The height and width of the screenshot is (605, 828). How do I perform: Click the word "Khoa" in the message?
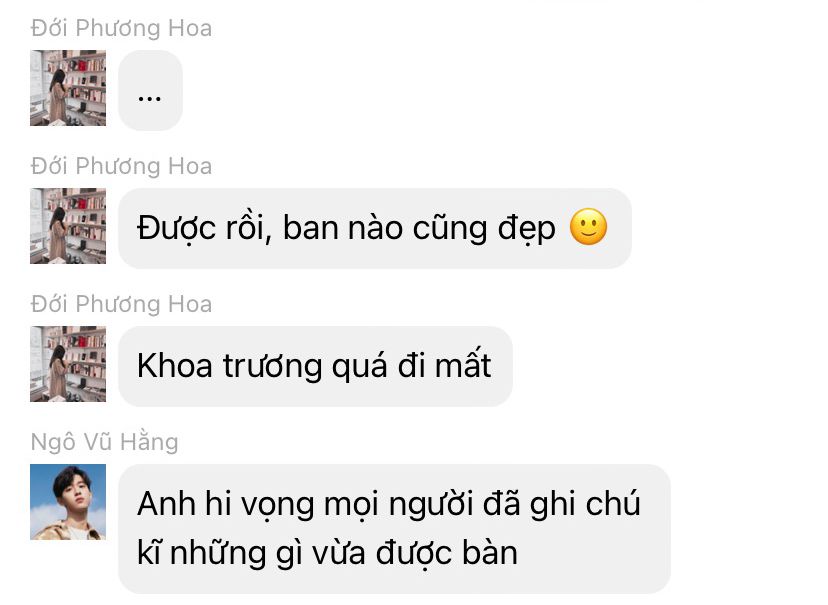pos(174,365)
